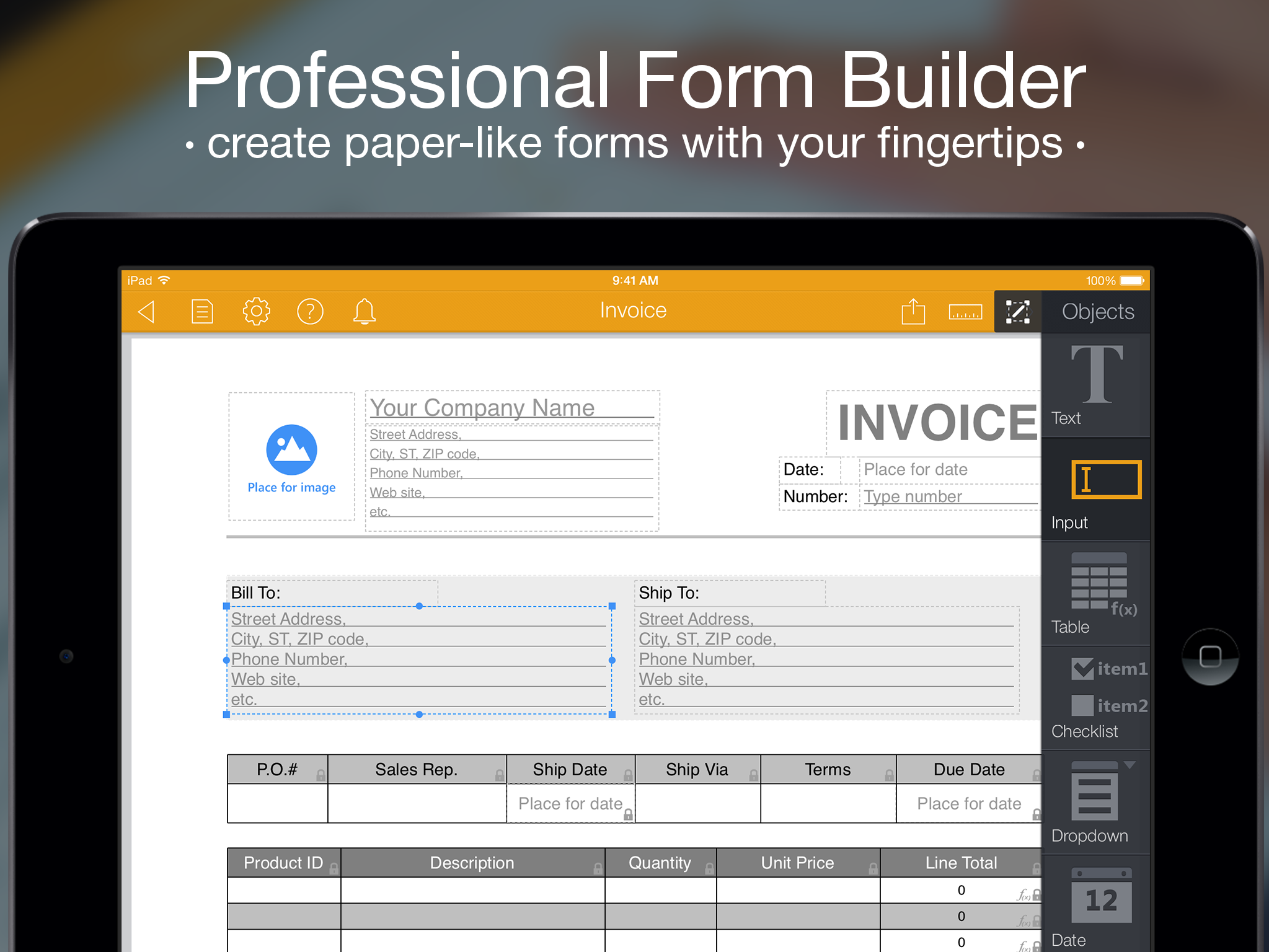Click the Terms column header
Viewport: 1269px width, 952px height.
pos(828,769)
